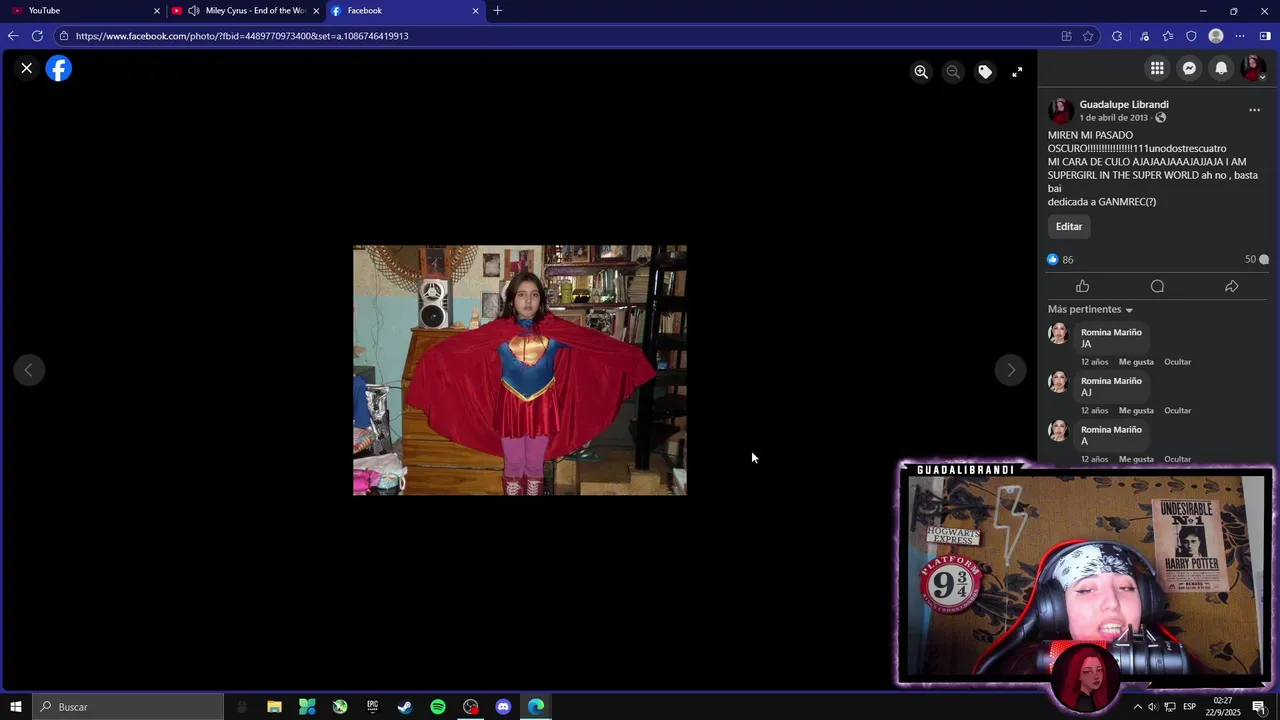Close the Miley Cyrus tab
This screenshot has height=720, width=1280.
316,11
